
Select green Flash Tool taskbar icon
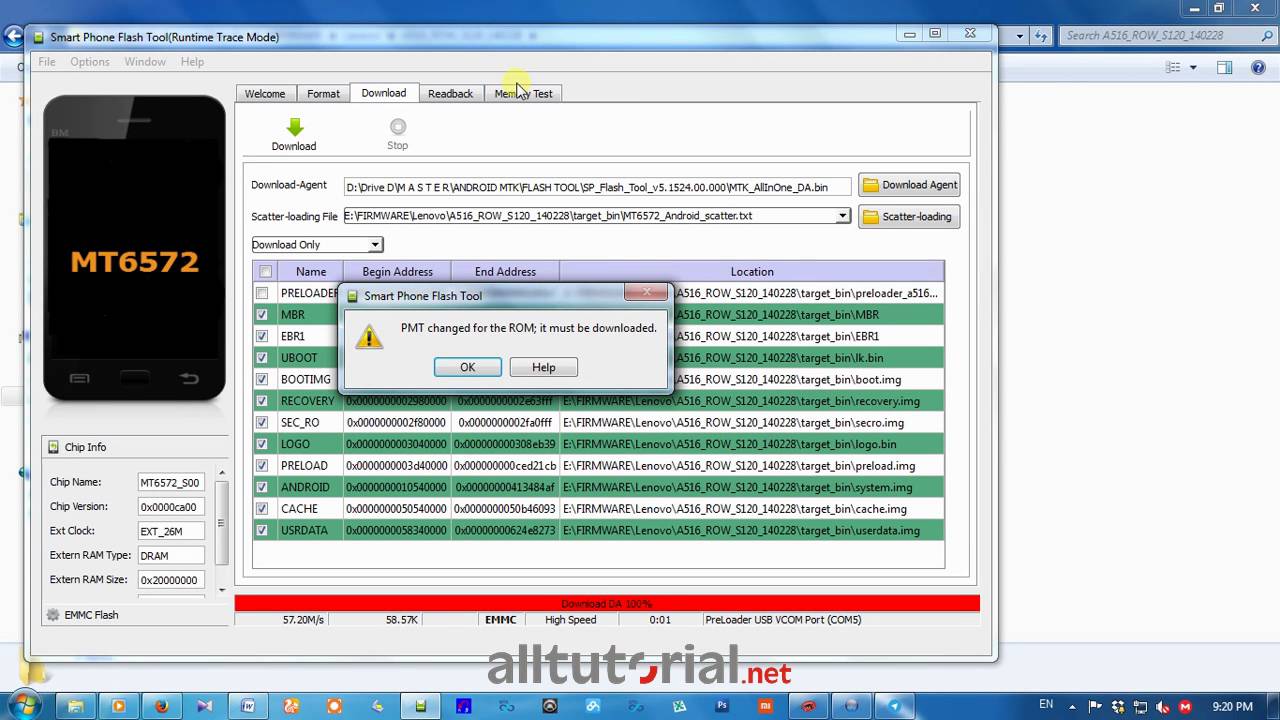[421, 706]
